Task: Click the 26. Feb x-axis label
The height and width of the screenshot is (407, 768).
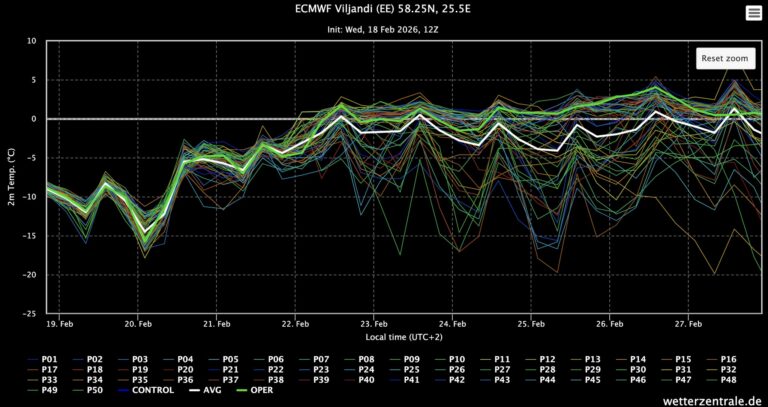Action: tap(610, 325)
